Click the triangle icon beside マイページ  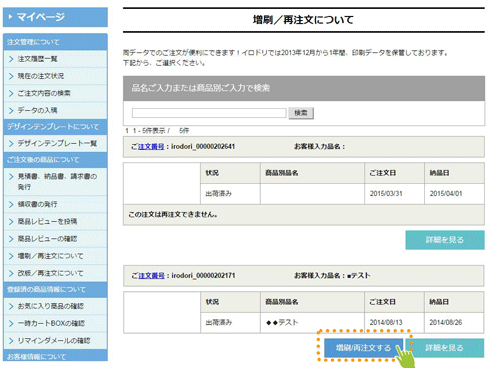[11, 16]
